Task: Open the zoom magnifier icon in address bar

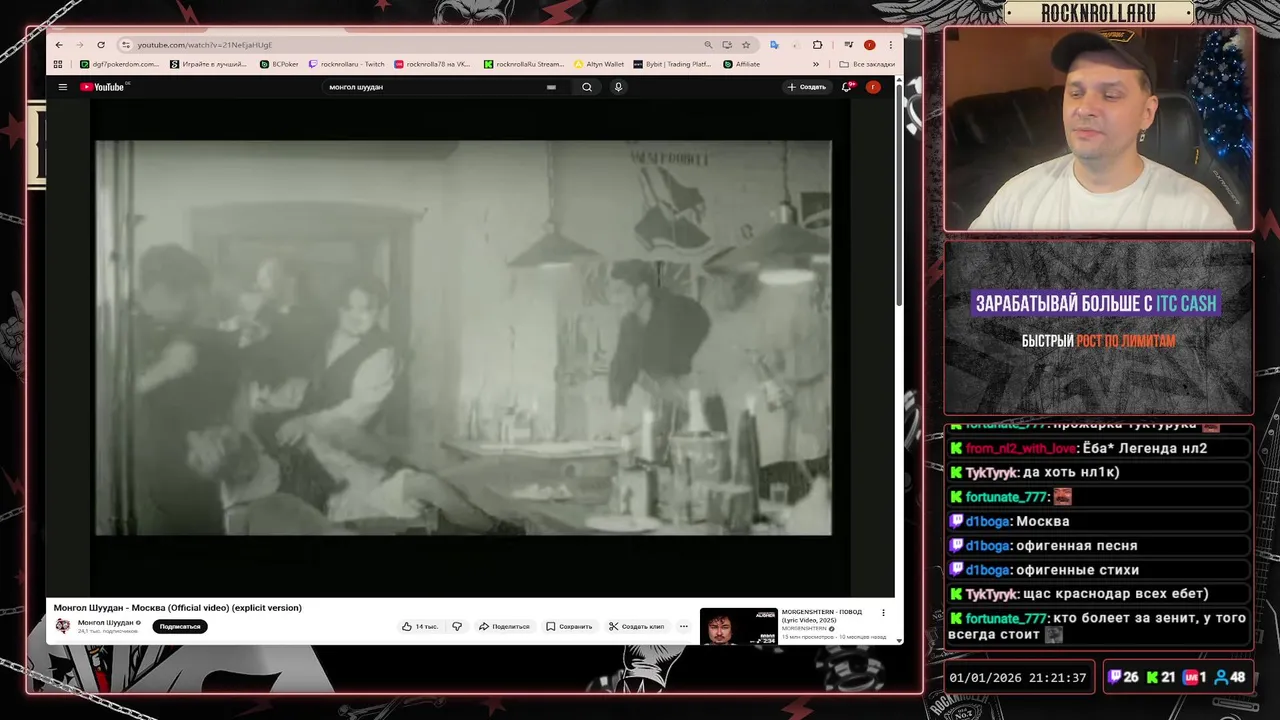Action: point(708,45)
